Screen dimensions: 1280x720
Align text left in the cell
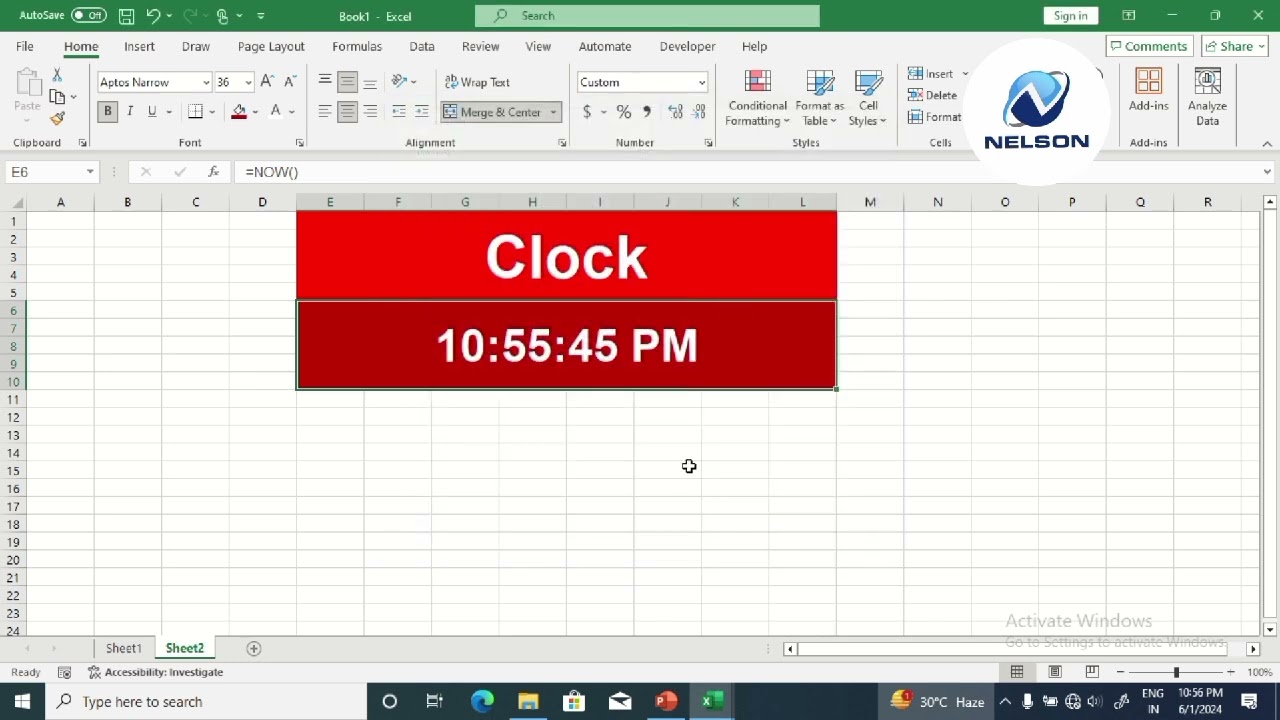tap(325, 112)
